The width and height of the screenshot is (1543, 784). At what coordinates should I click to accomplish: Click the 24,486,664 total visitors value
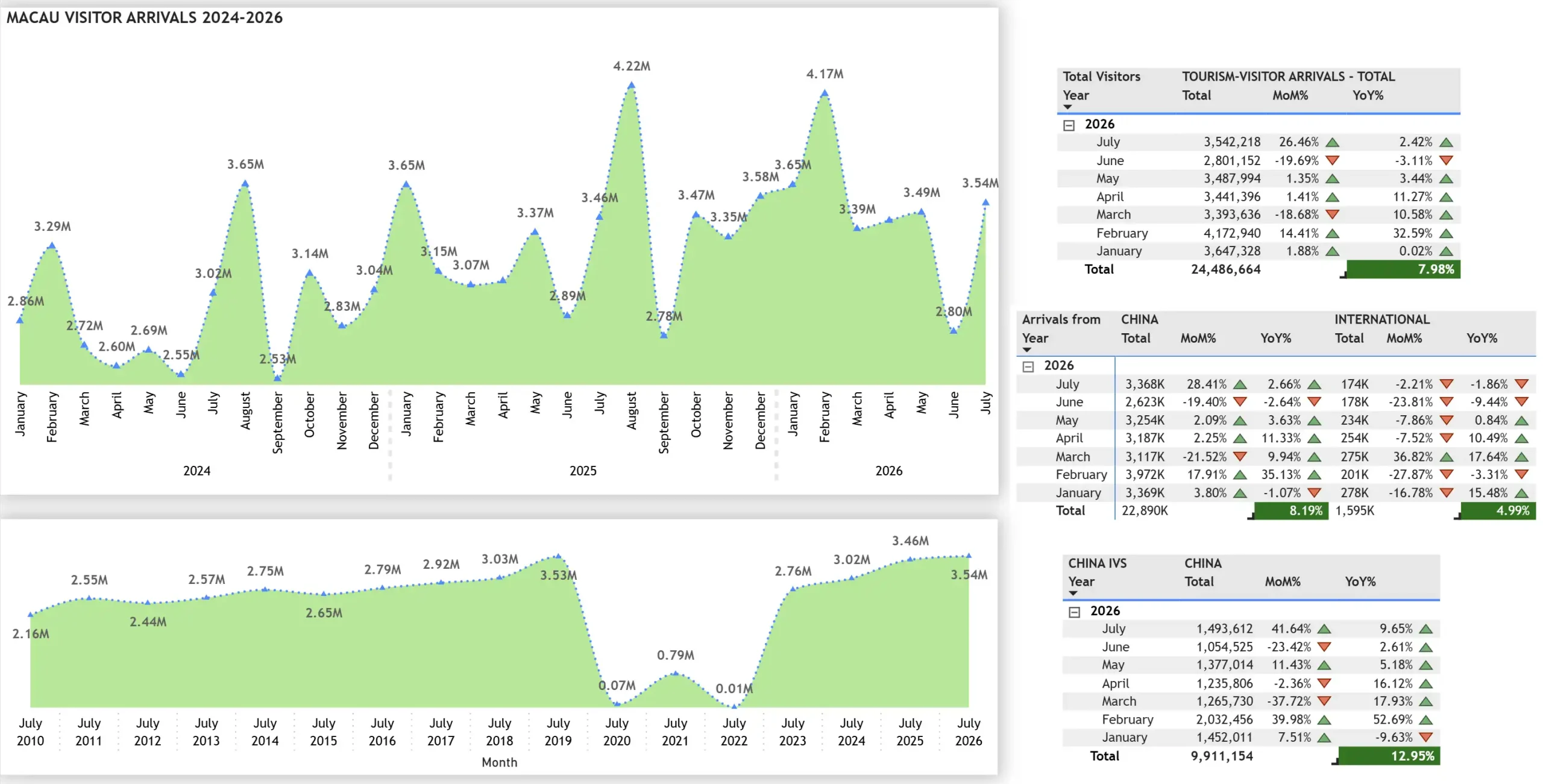tap(1225, 269)
